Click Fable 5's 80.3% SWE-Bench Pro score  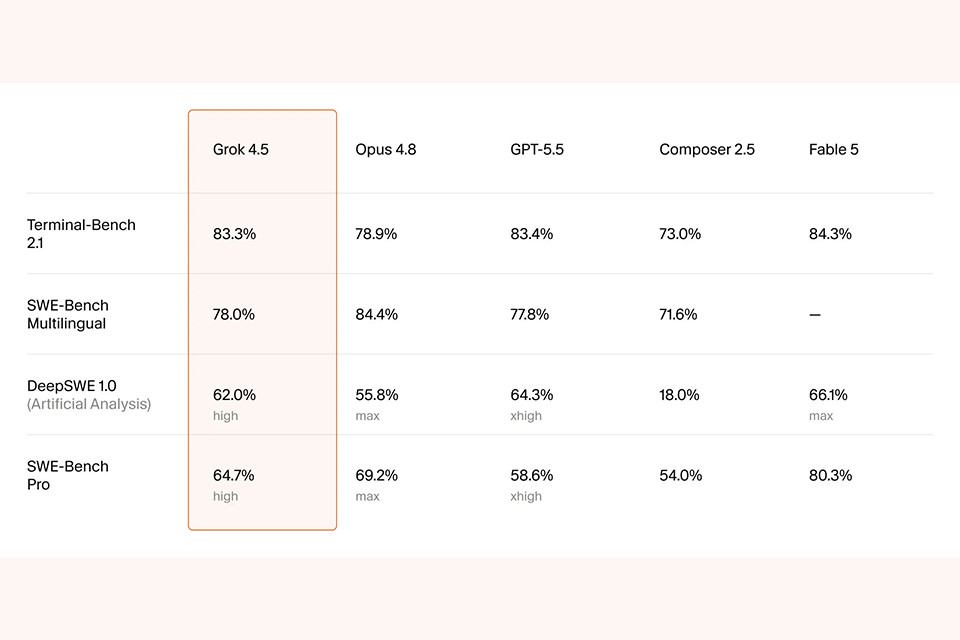pos(830,475)
